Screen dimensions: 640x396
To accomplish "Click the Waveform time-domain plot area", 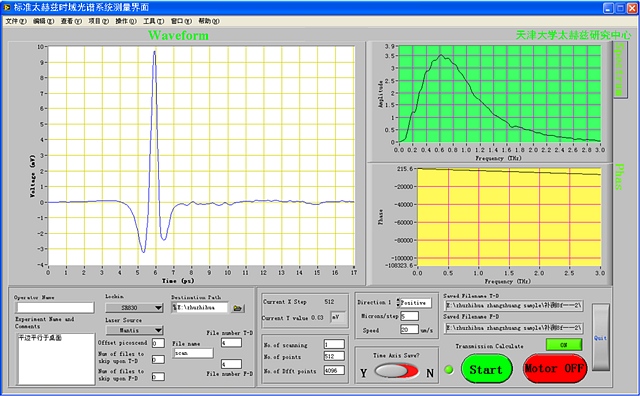I will pyautogui.click(x=201, y=155).
